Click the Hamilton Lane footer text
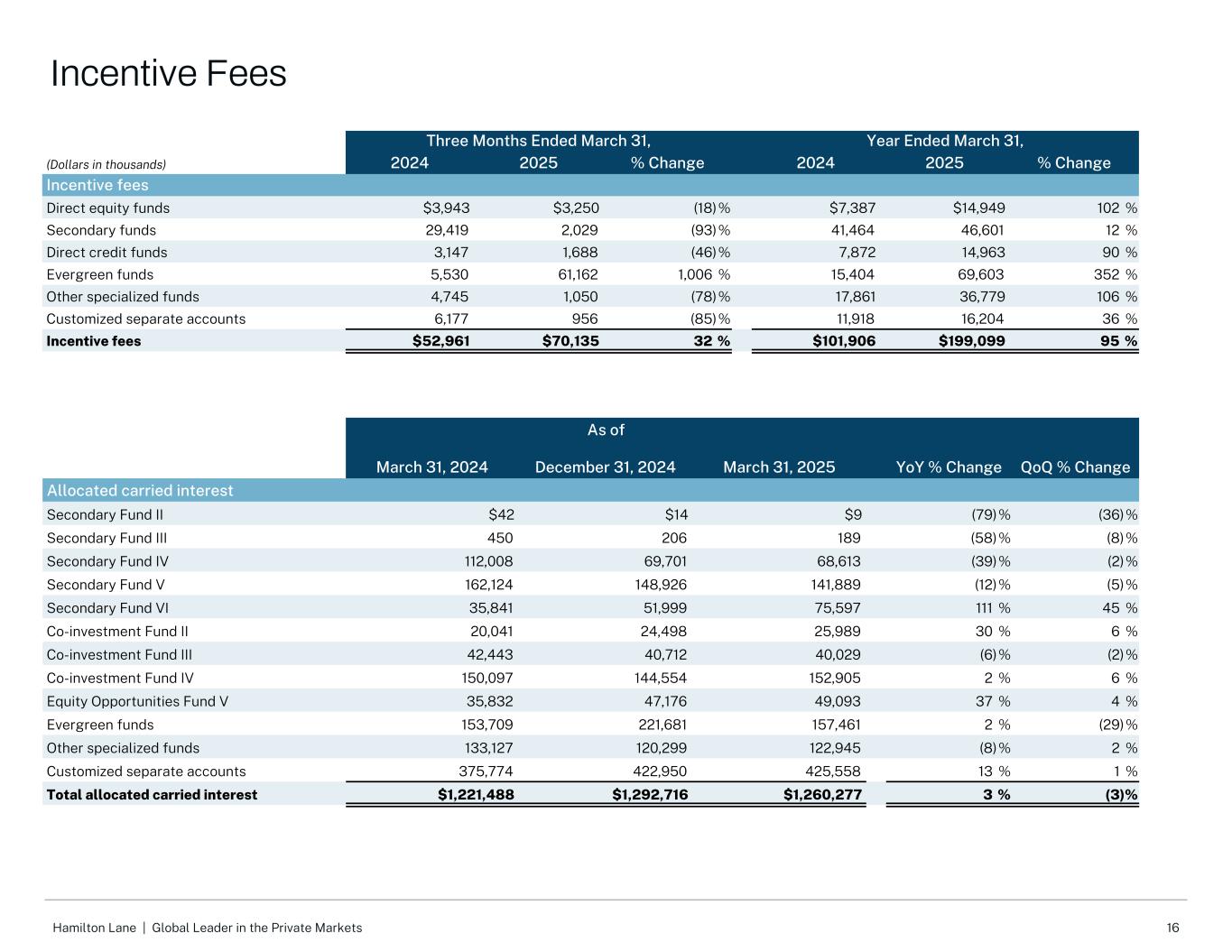Image resolution: width=1232 pixels, height=952 pixels. click(208, 928)
